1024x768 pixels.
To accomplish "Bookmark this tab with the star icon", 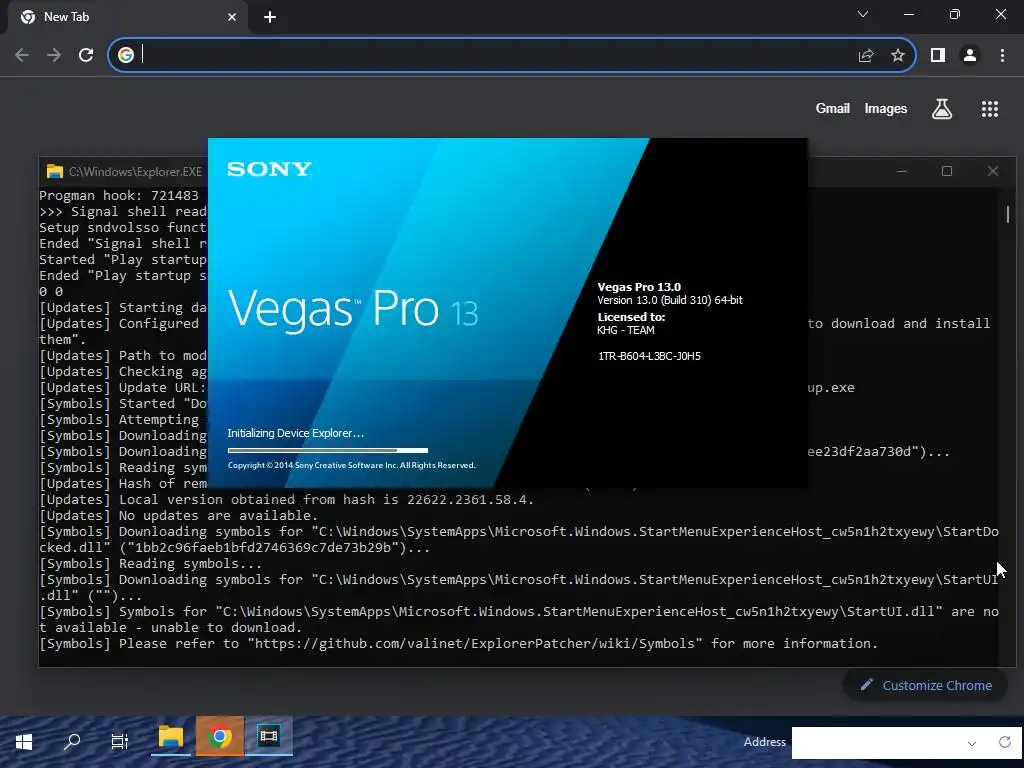I will (898, 56).
